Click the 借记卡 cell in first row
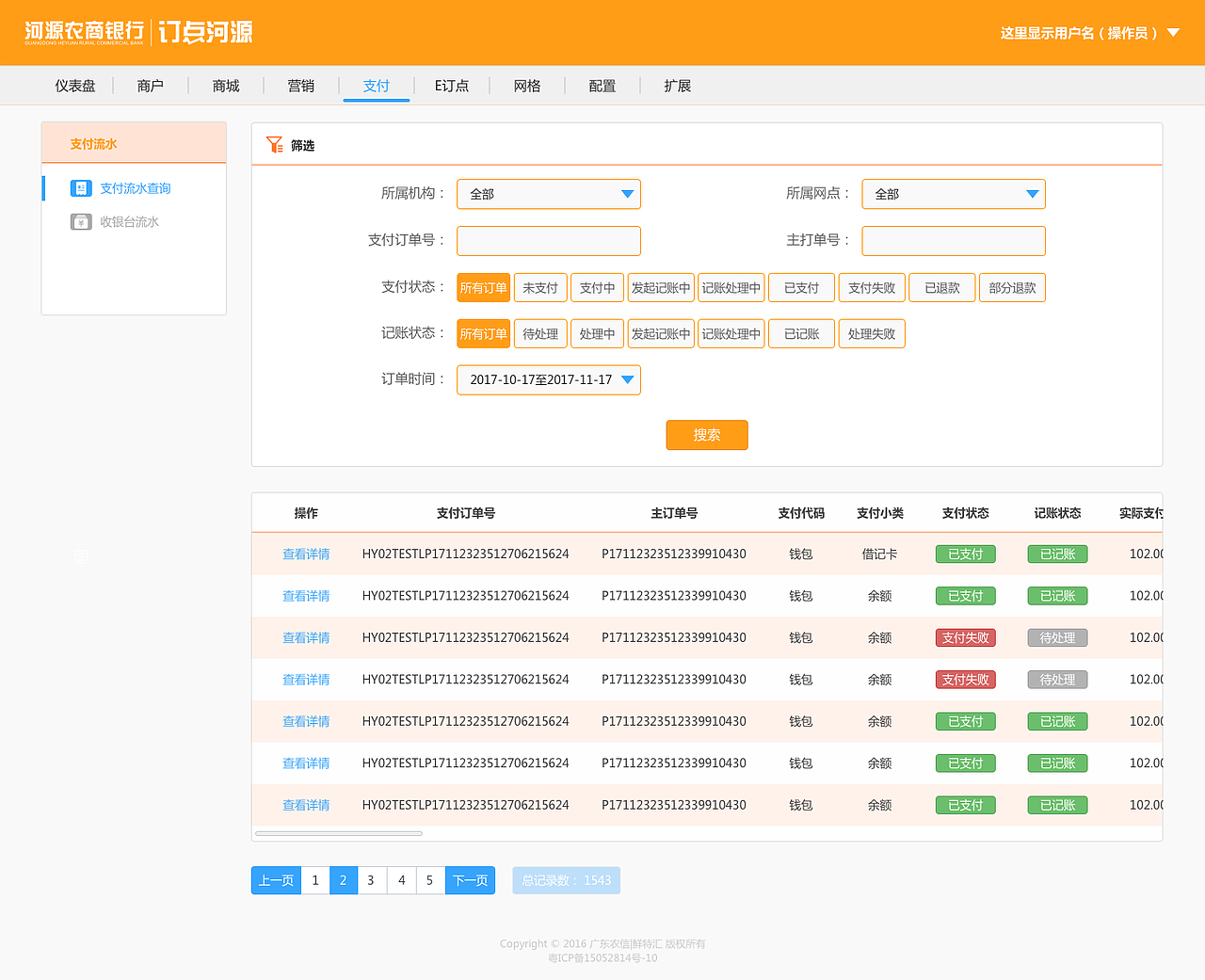Viewport: 1205px width, 980px height. point(880,554)
